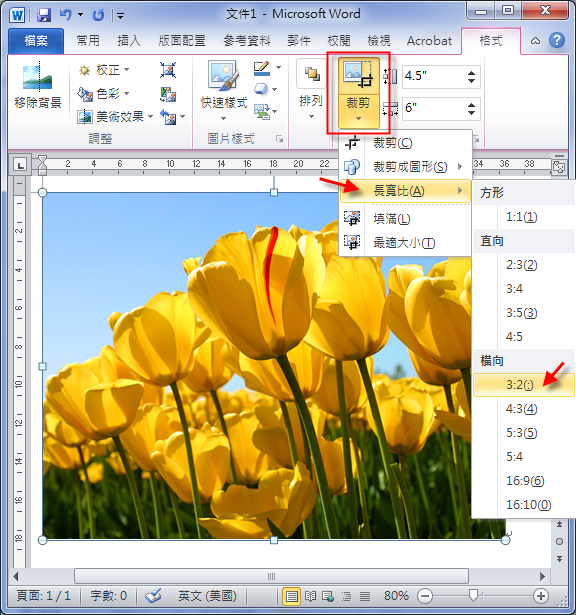Switch to the Page Layout (版面配置) tab

click(x=182, y=40)
